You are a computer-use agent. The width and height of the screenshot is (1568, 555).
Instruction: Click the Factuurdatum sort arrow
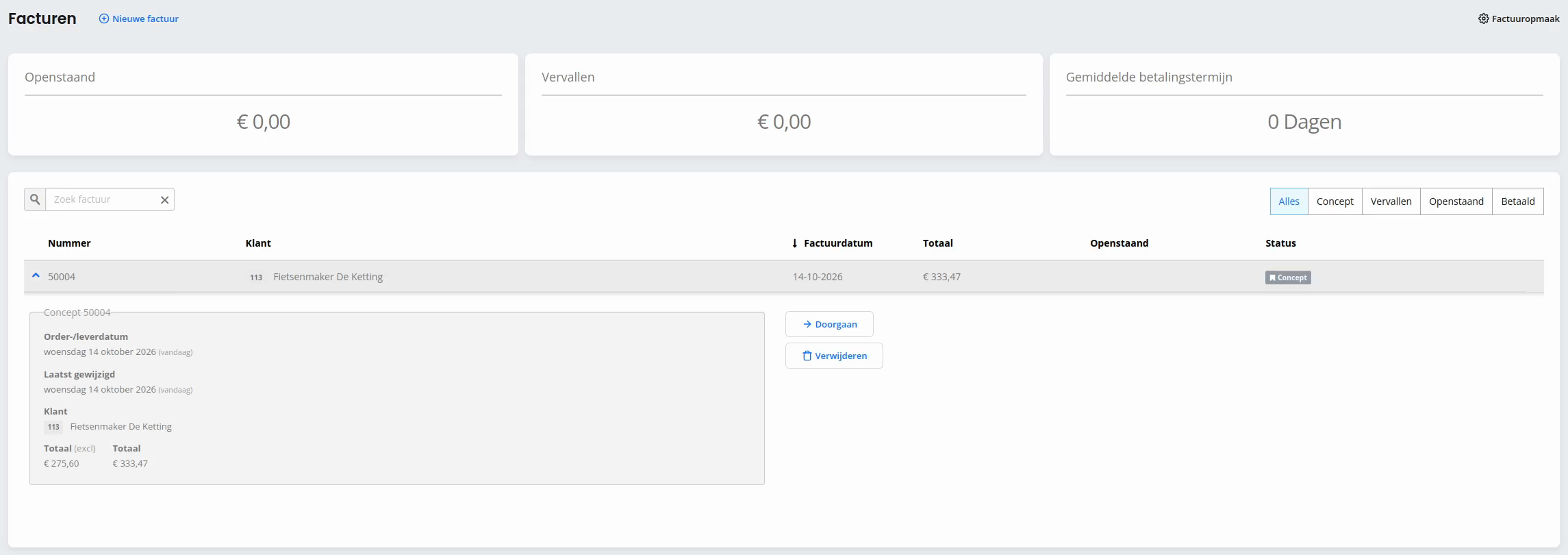[794, 243]
